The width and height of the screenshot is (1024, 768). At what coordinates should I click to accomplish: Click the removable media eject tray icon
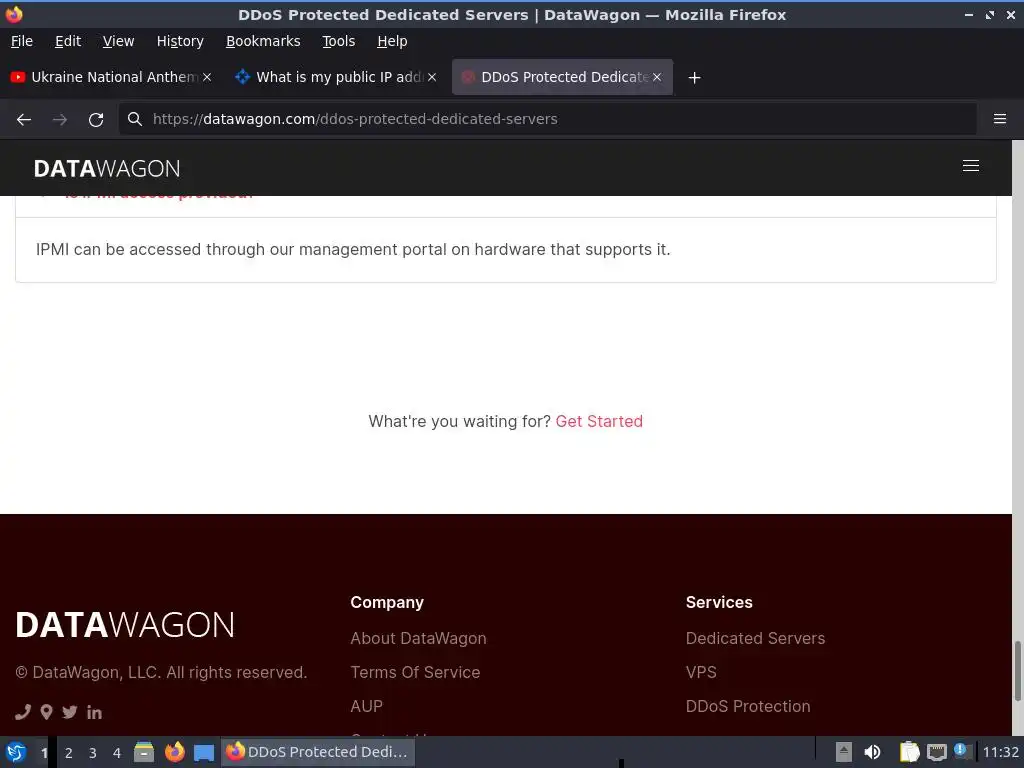coord(844,752)
